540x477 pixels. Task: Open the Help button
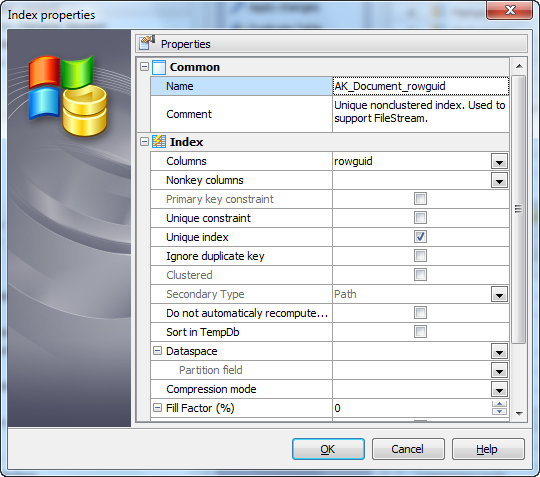pos(488,449)
